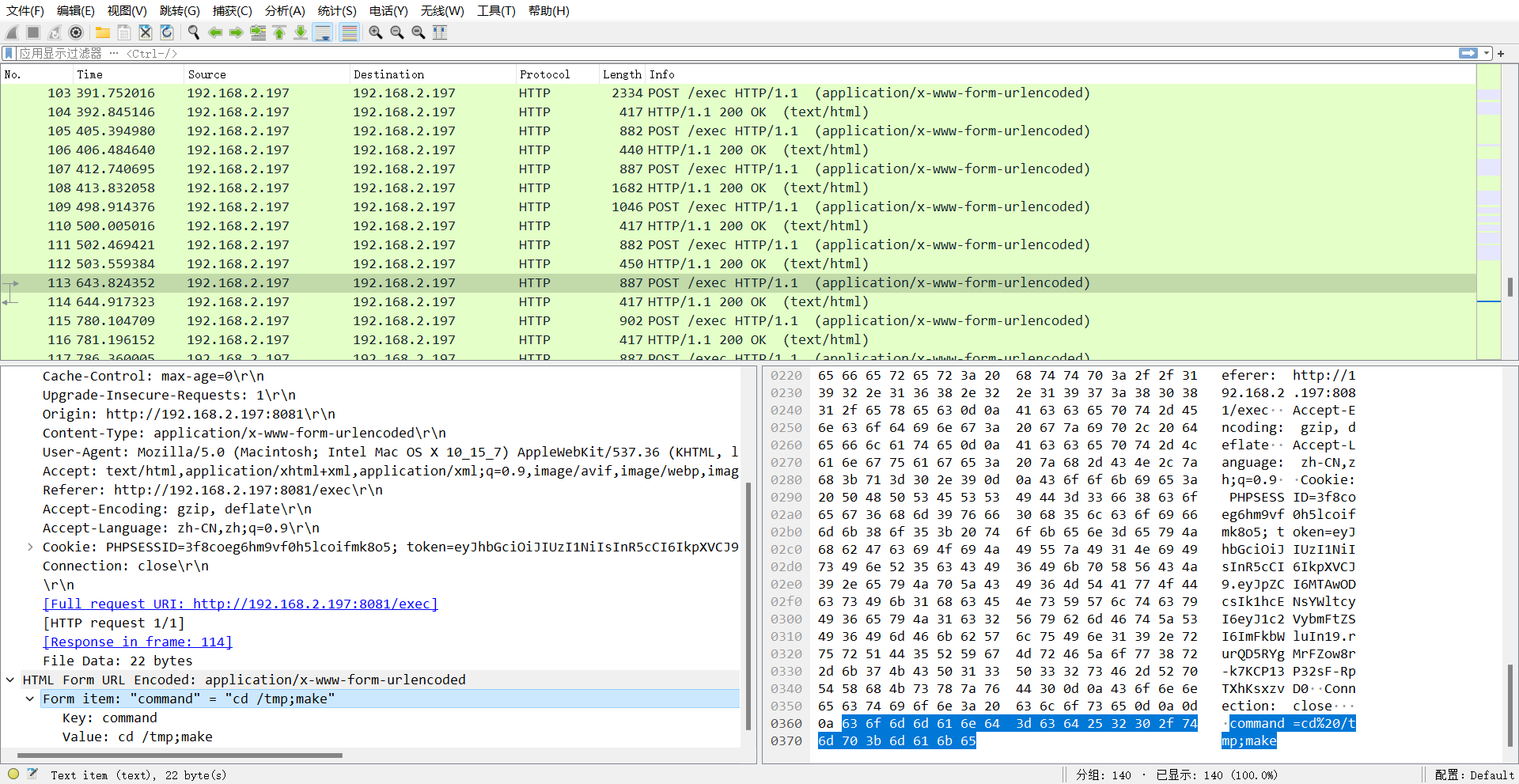Click the packet details vertical scrollbar

tap(748, 605)
